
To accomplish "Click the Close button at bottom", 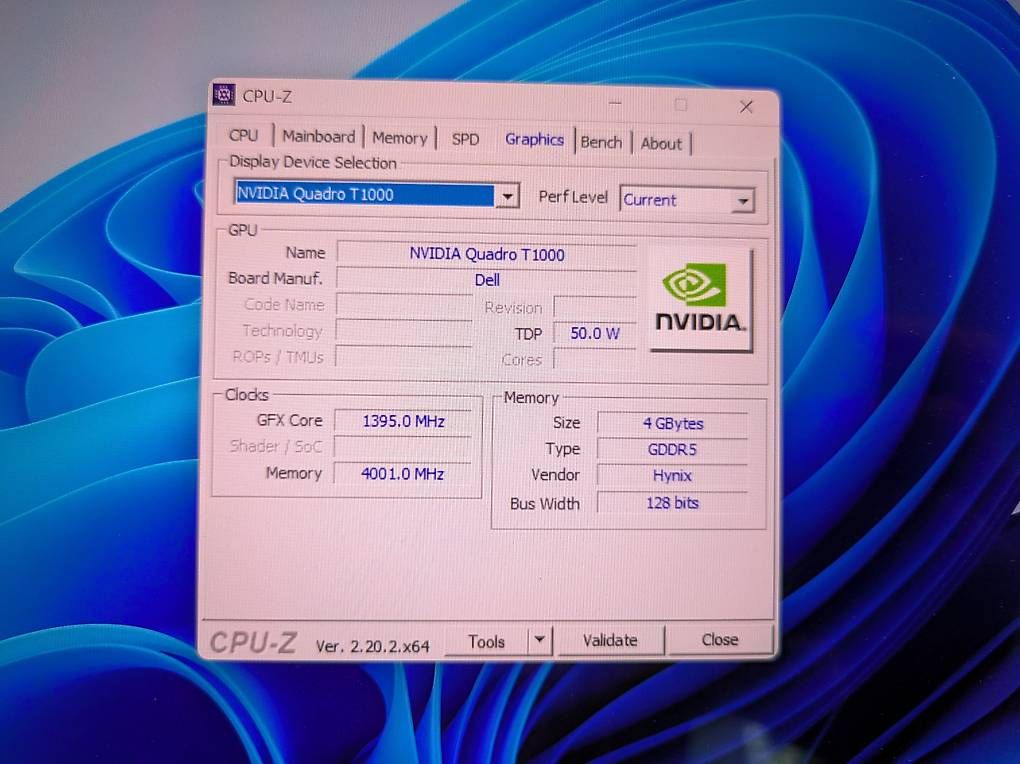I will click(719, 640).
